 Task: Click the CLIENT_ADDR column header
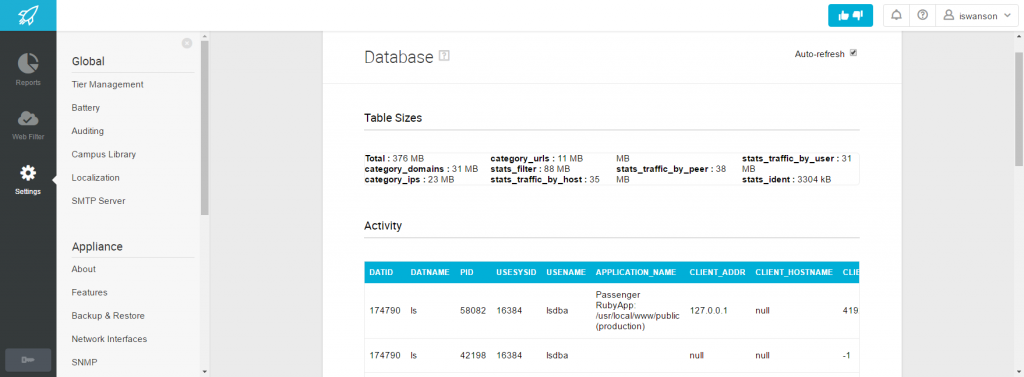click(x=717, y=272)
